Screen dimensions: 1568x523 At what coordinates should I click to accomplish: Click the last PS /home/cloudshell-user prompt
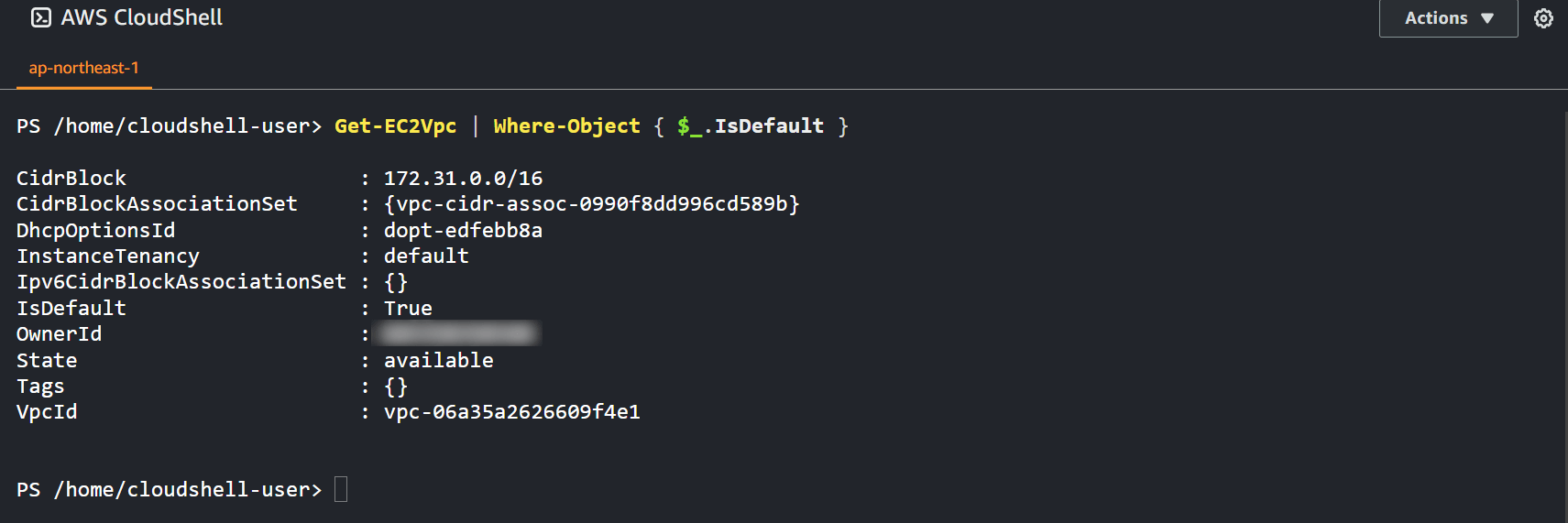[x=169, y=490]
